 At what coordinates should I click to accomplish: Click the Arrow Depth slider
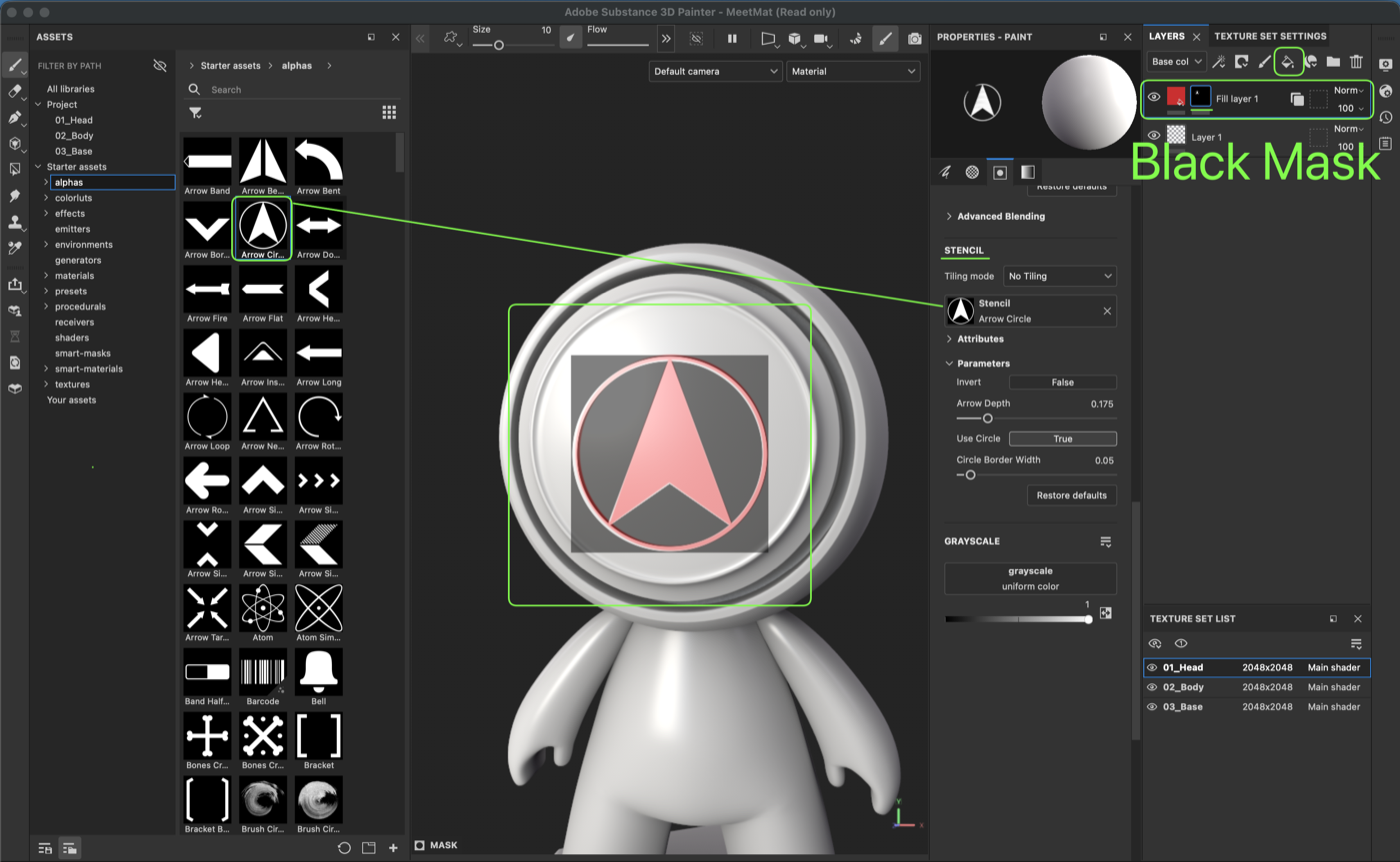pos(1035,418)
